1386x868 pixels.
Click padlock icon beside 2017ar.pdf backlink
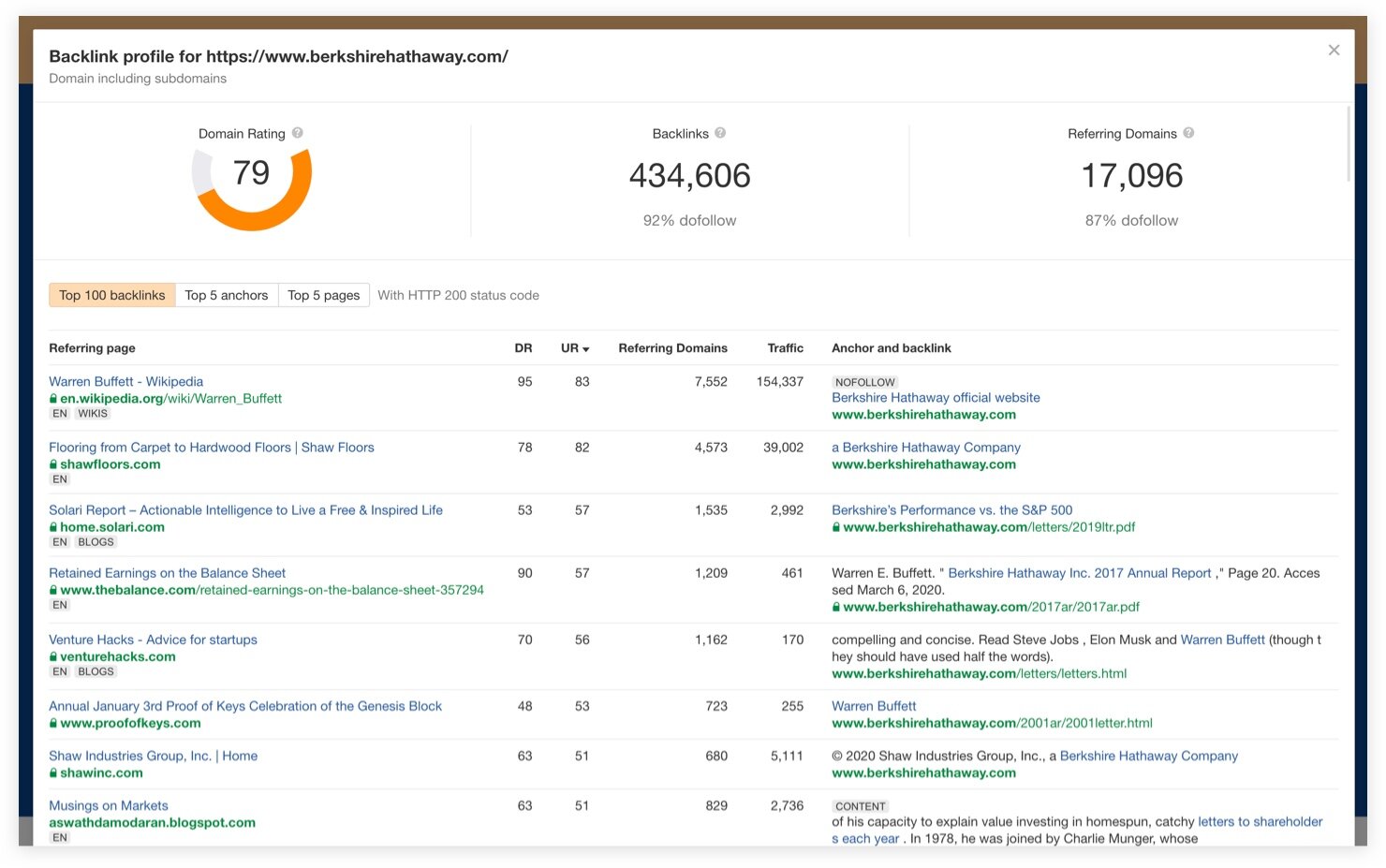coord(836,607)
